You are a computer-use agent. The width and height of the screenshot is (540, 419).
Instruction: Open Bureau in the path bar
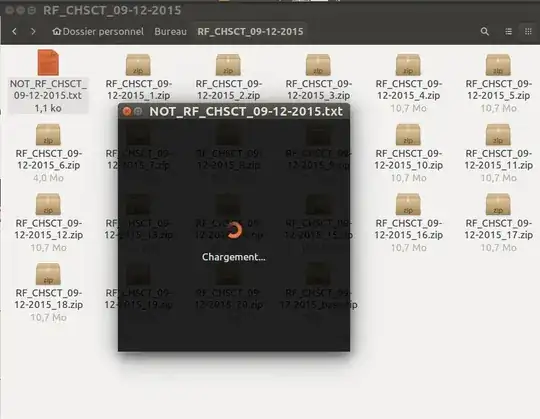(x=170, y=32)
